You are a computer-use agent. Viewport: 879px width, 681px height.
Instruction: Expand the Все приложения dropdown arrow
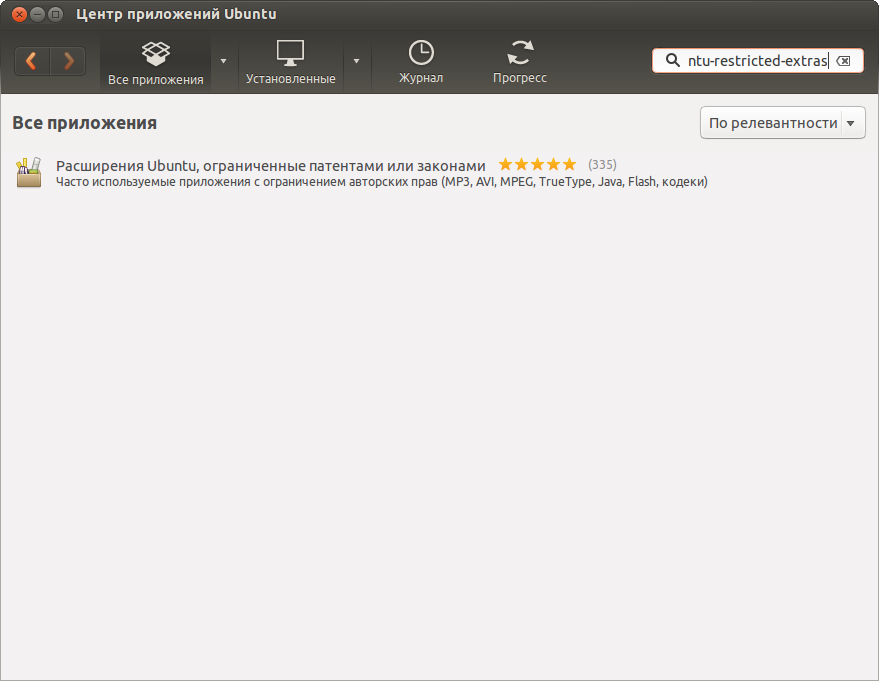[224, 61]
